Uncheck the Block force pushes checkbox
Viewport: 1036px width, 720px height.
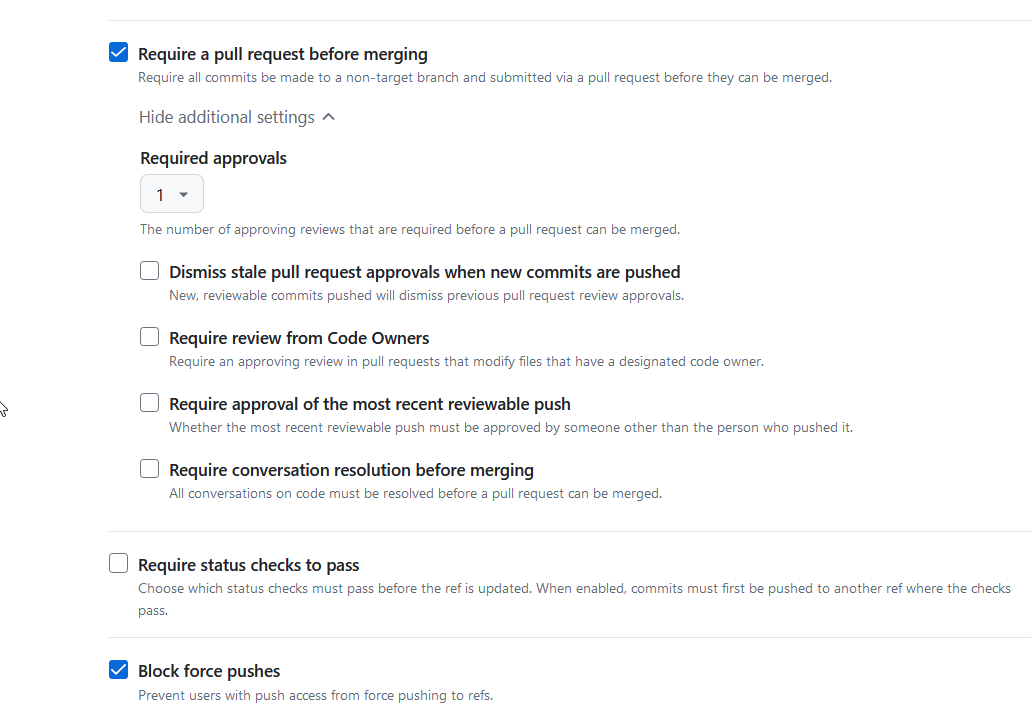coord(119,670)
